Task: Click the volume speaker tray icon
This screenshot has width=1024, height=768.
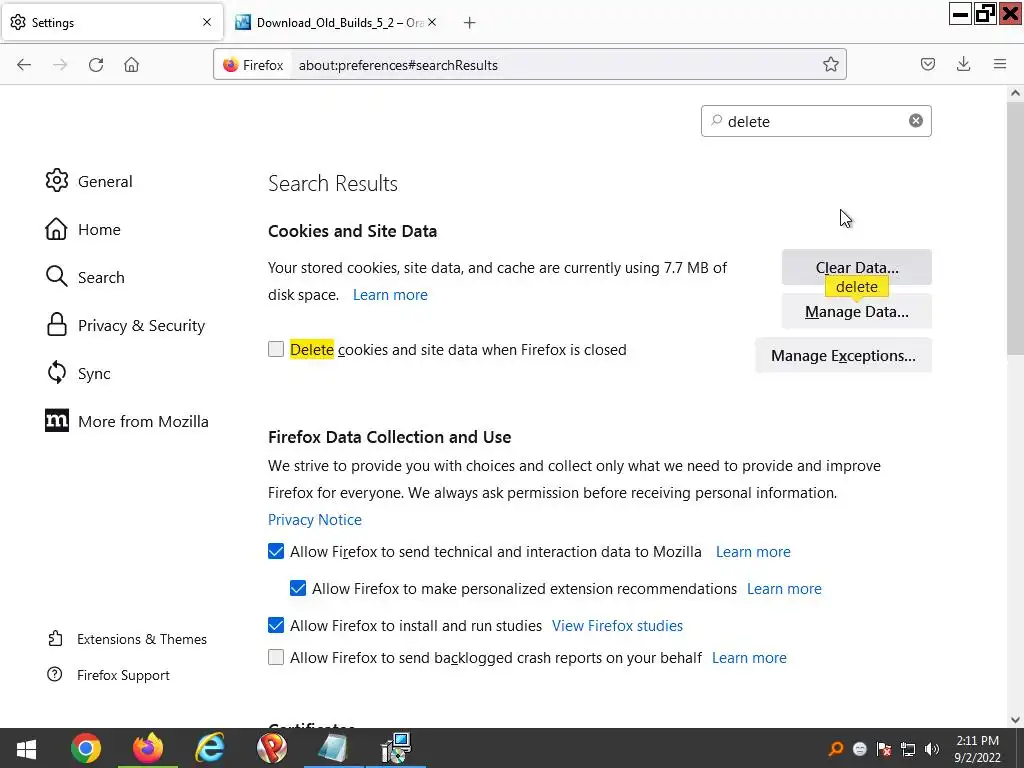Action: pyautogui.click(x=932, y=749)
